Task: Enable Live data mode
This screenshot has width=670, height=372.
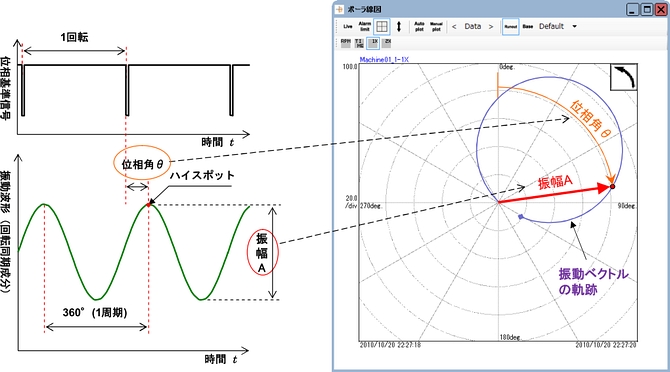Action: tap(348, 26)
